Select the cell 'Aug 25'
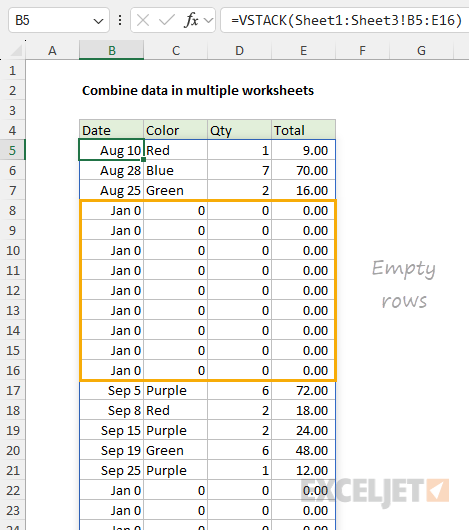The width and height of the screenshot is (469, 530). click(112, 190)
